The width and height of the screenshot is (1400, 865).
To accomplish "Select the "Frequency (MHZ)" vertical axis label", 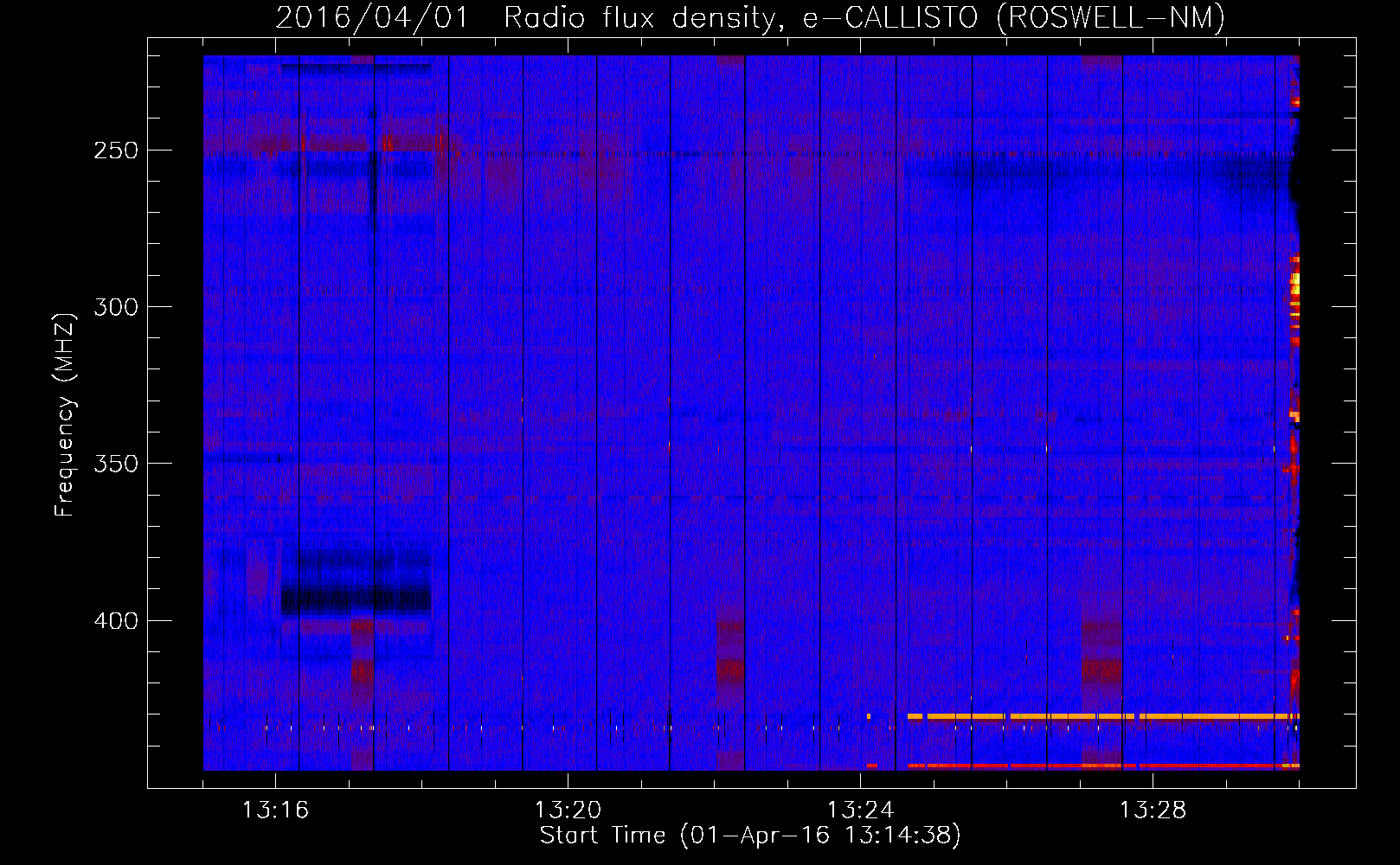I will click(65, 414).
